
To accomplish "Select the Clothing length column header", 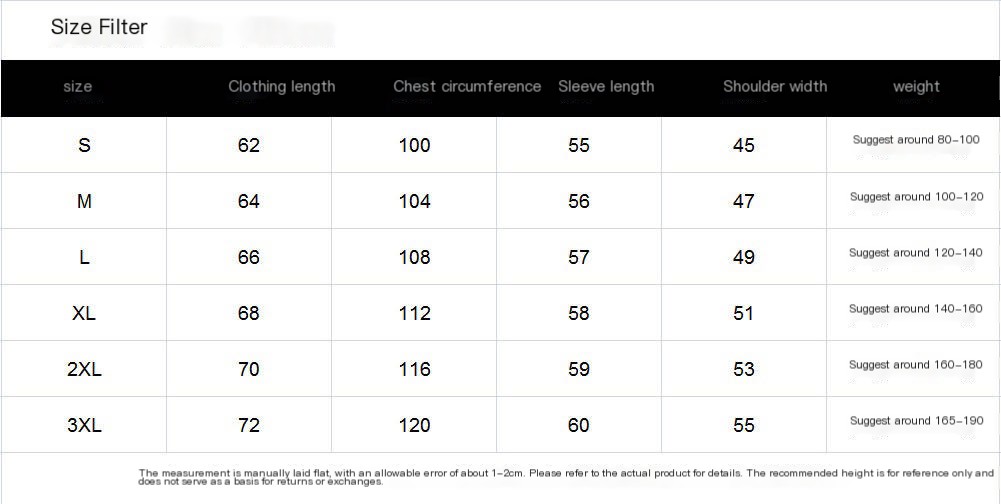I will 281,87.
